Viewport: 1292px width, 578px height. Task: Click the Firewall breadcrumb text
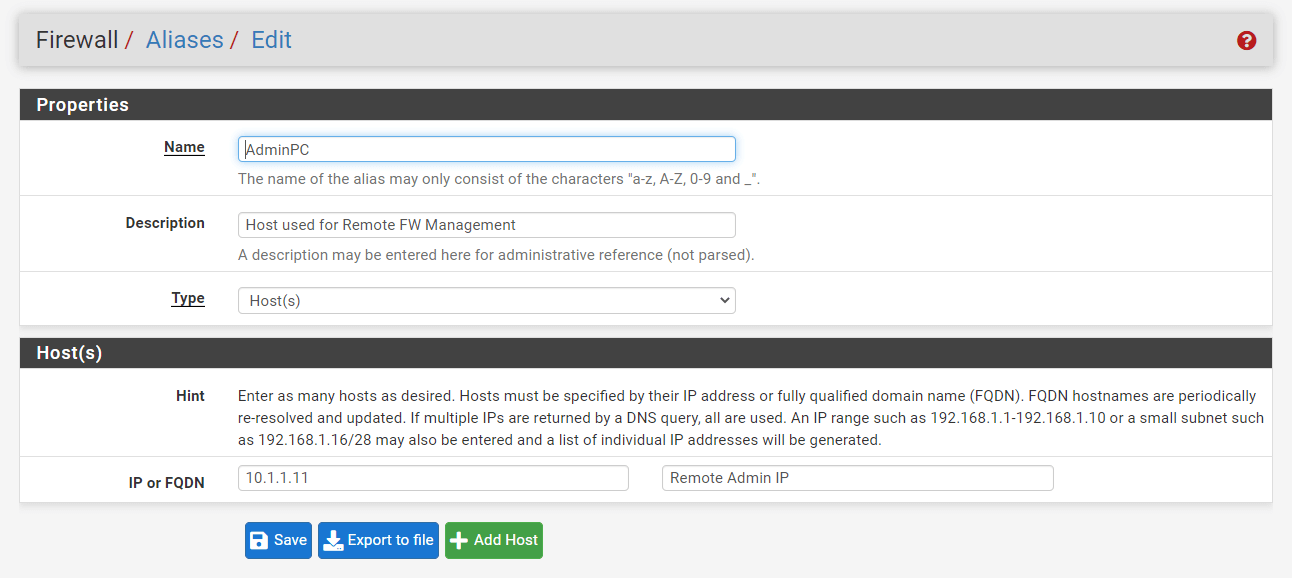[x=76, y=40]
